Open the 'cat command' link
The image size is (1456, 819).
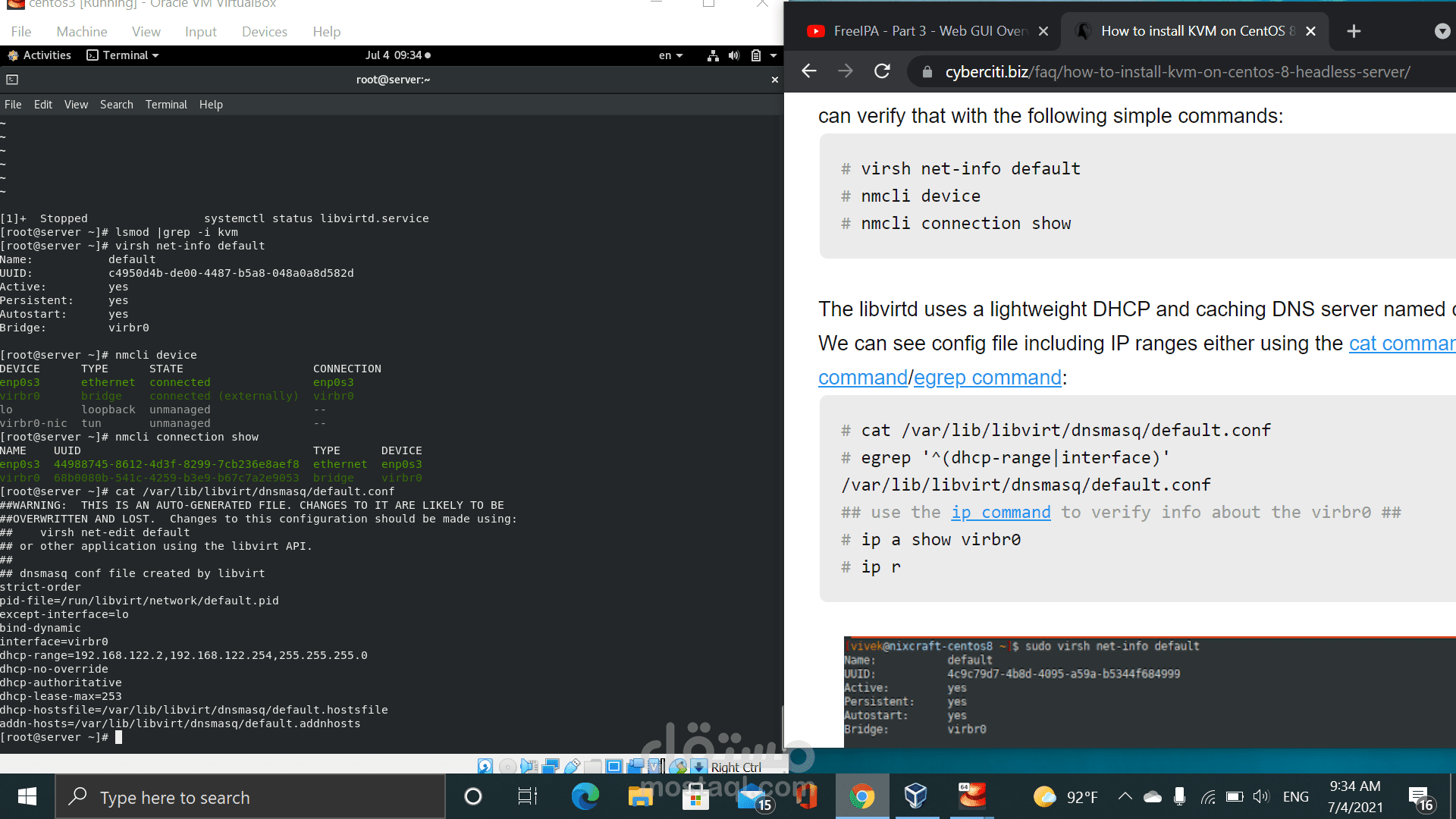coord(1402,344)
